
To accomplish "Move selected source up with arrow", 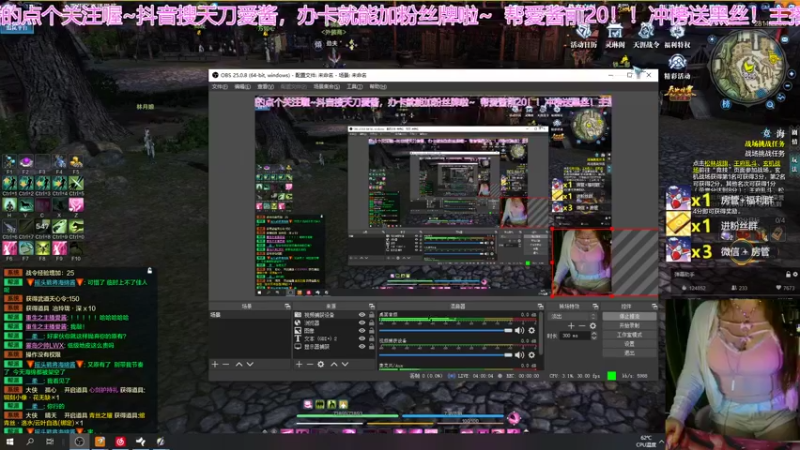I will coord(334,364).
